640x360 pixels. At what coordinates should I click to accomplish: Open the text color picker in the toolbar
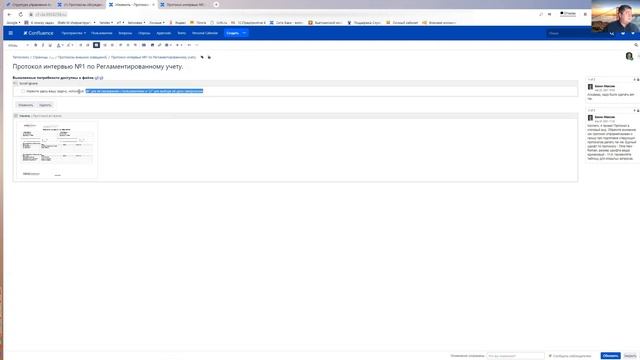(x=60, y=45)
